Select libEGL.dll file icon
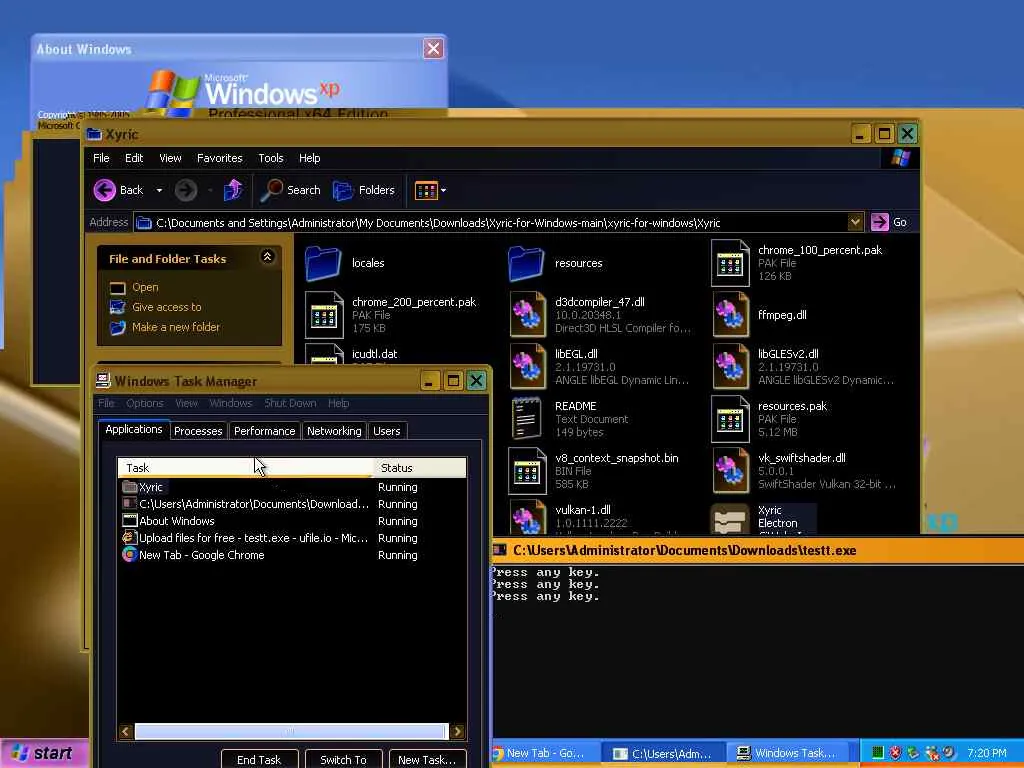Image resolution: width=1024 pixels, height=768 pixels. pyautogui.click(x=528, y=367)
